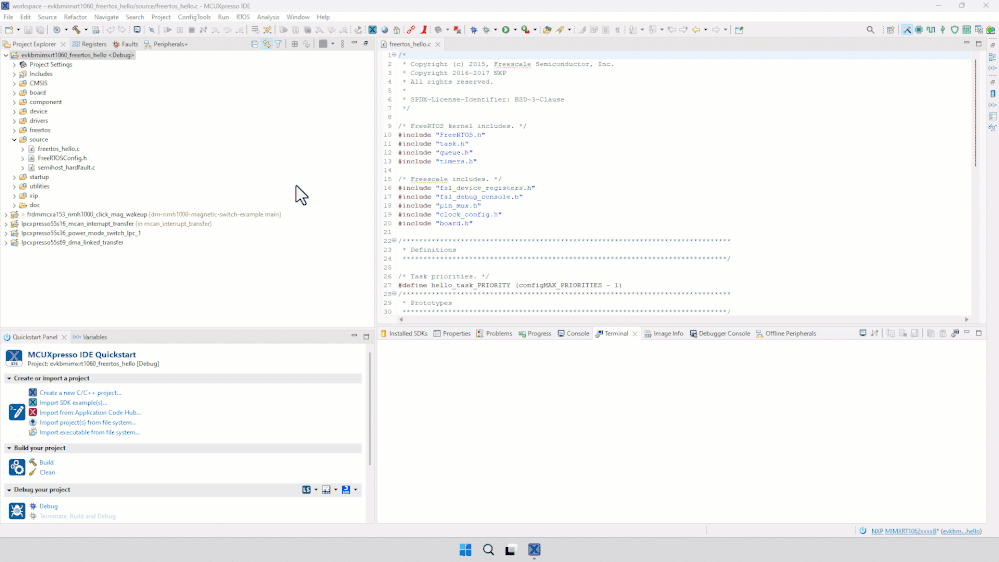Screen dimensions: 999x562
Task: Click the Collapse All icon in Project Explorer
Action: coord(255,44)
